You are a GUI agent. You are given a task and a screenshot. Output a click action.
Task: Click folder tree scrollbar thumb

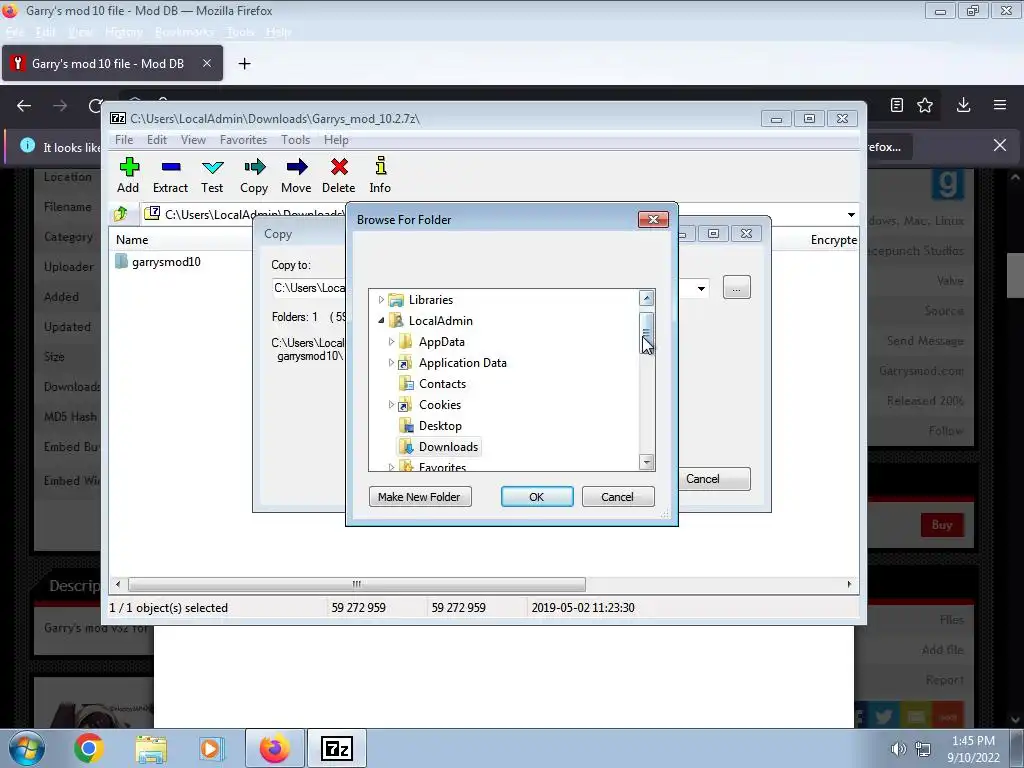pos(647,333)
